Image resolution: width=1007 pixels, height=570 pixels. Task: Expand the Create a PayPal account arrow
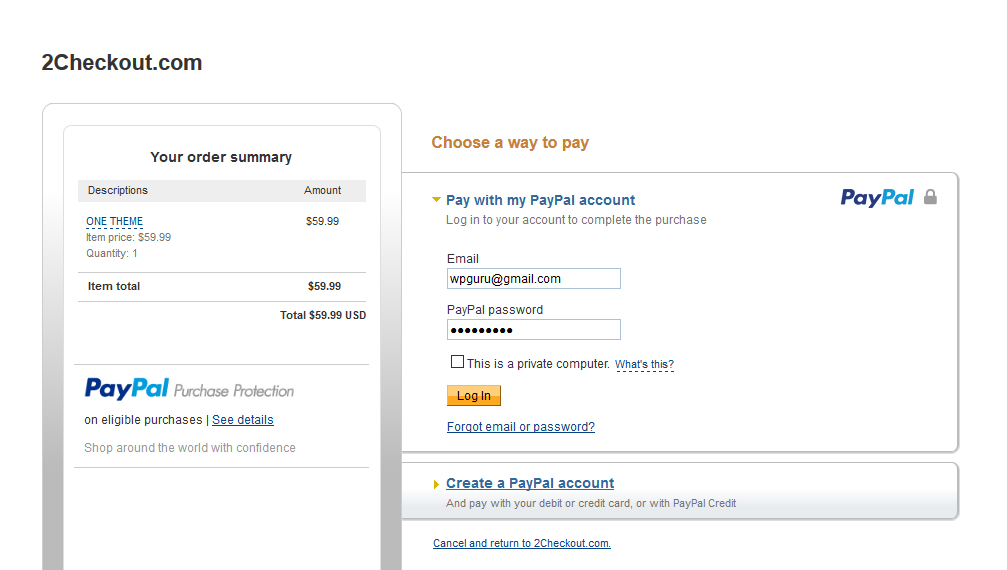(x=436, y=484)
